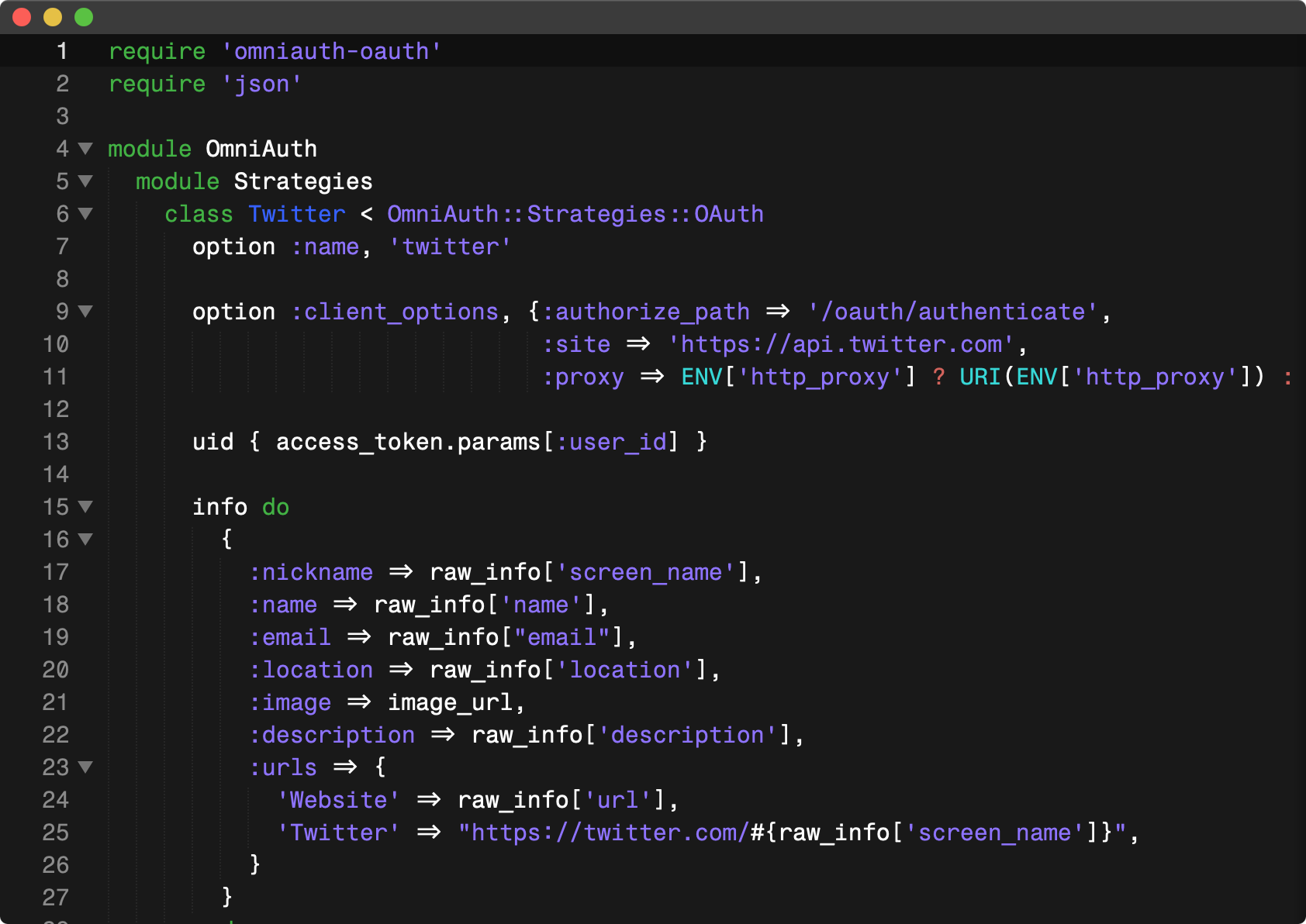The image size is (1306, 924).
Task: Click the 'Website' string on line 24
Action: [338, 800]
